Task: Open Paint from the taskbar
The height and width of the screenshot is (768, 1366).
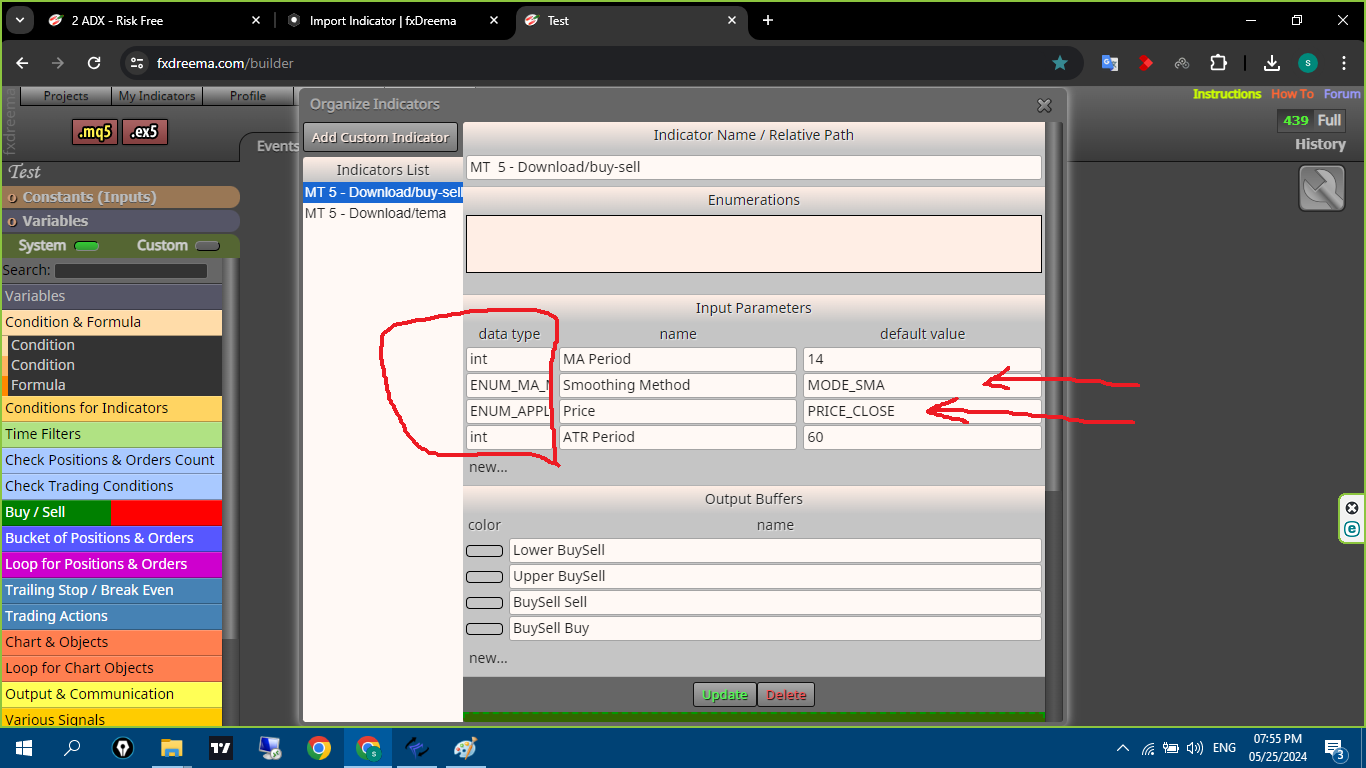Action: pyautogui.click(x=466, y=748)
